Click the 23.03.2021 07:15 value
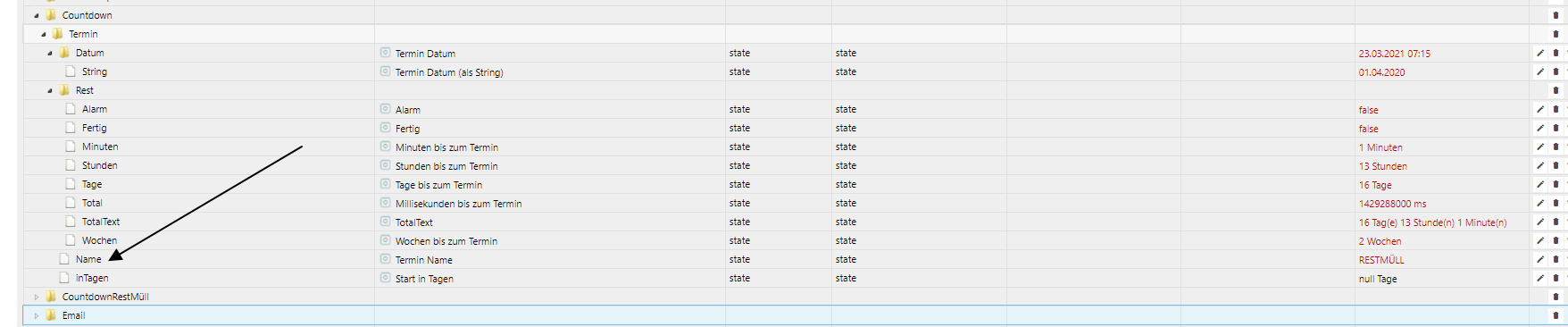 pyautogui.click(x=1395, y=54)
